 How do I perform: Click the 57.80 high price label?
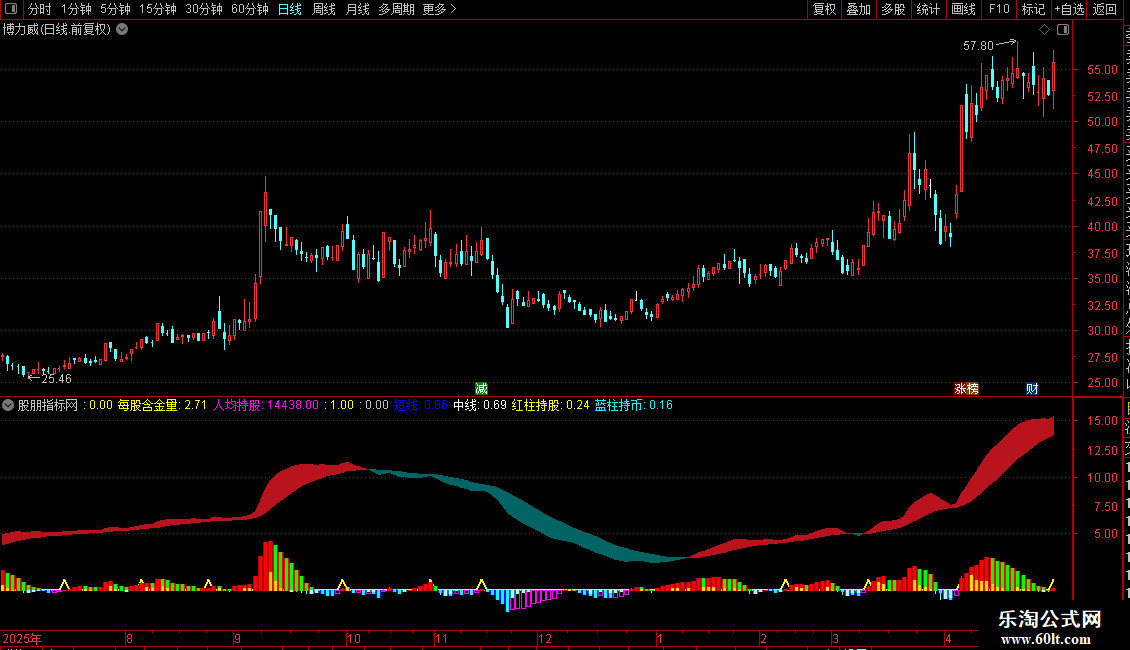click(979, 45)
